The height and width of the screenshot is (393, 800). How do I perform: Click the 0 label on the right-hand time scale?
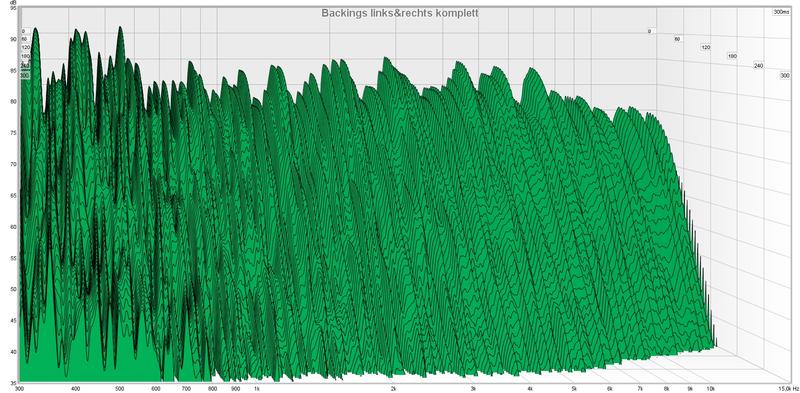click(649, 31)
